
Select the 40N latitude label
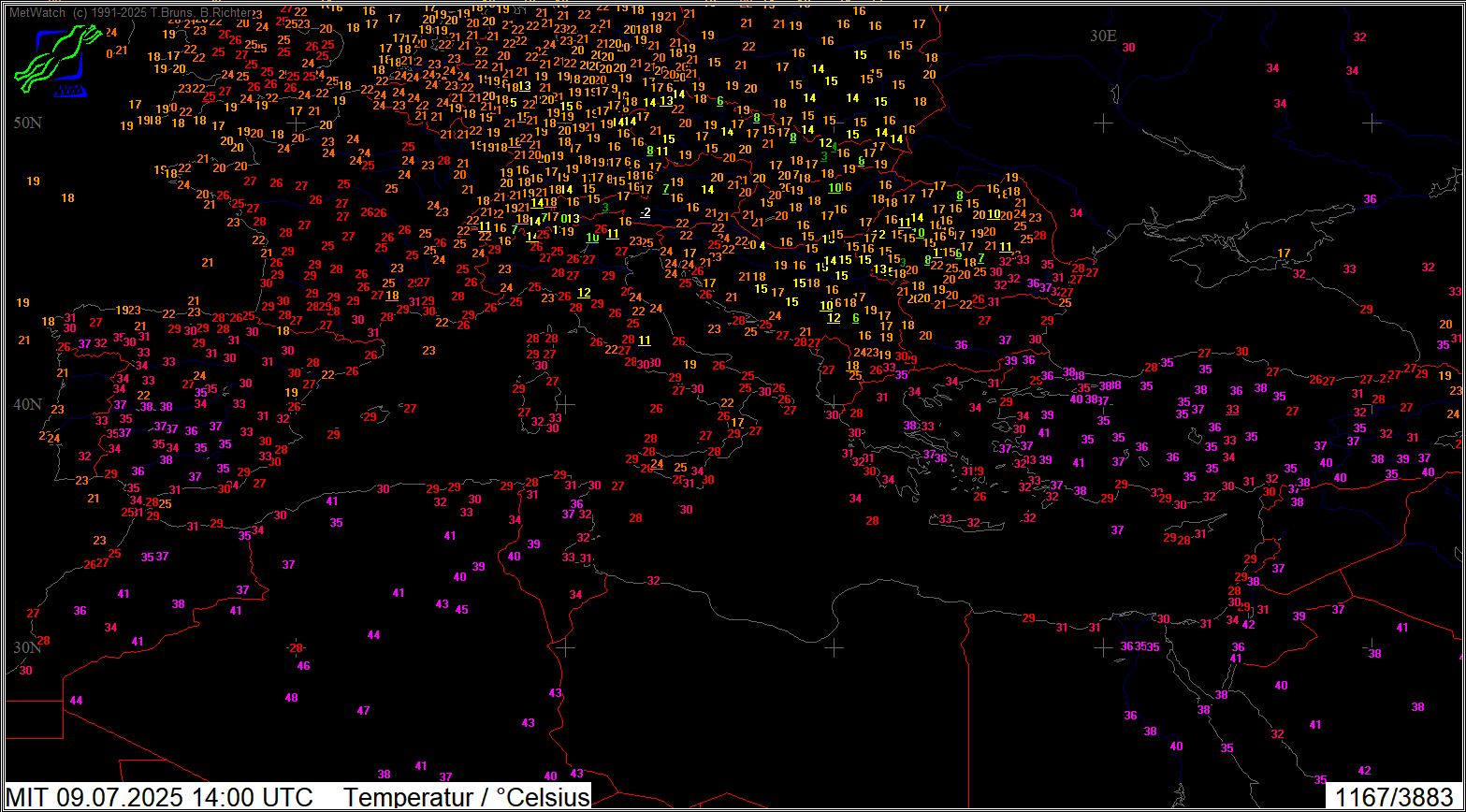click(x=28, y=404)
